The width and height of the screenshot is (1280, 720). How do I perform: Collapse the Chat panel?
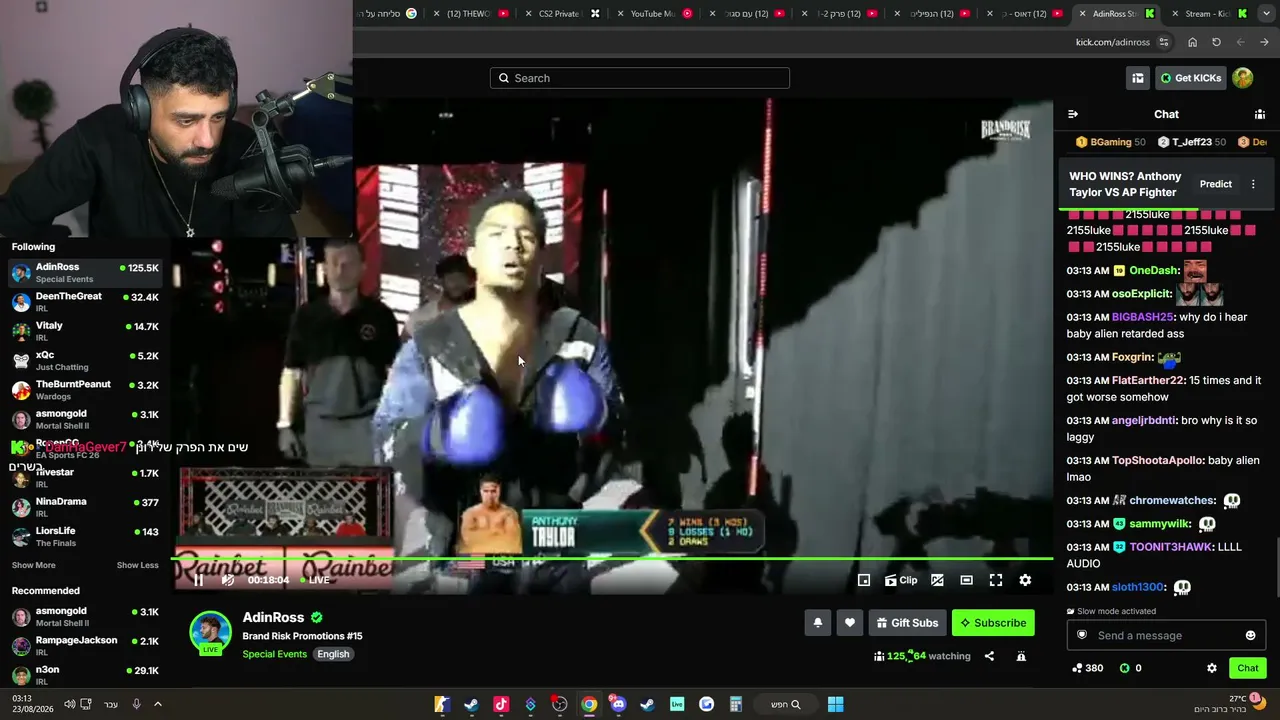[x=1073, y=114]
